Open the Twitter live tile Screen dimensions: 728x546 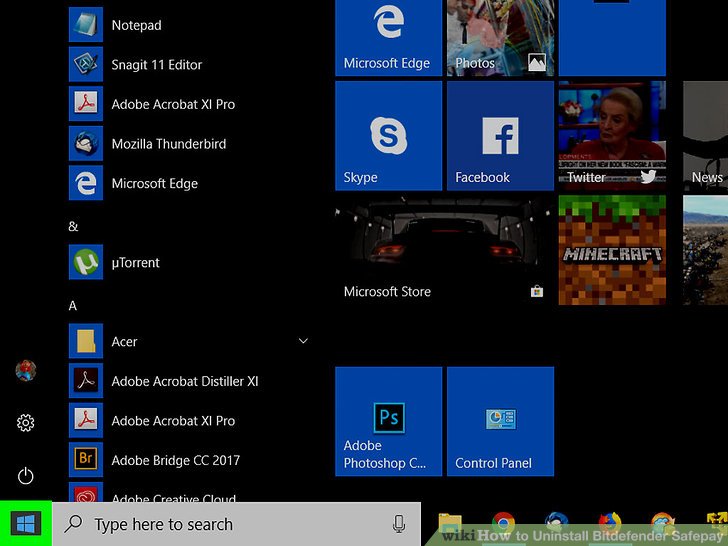[612, 136]
